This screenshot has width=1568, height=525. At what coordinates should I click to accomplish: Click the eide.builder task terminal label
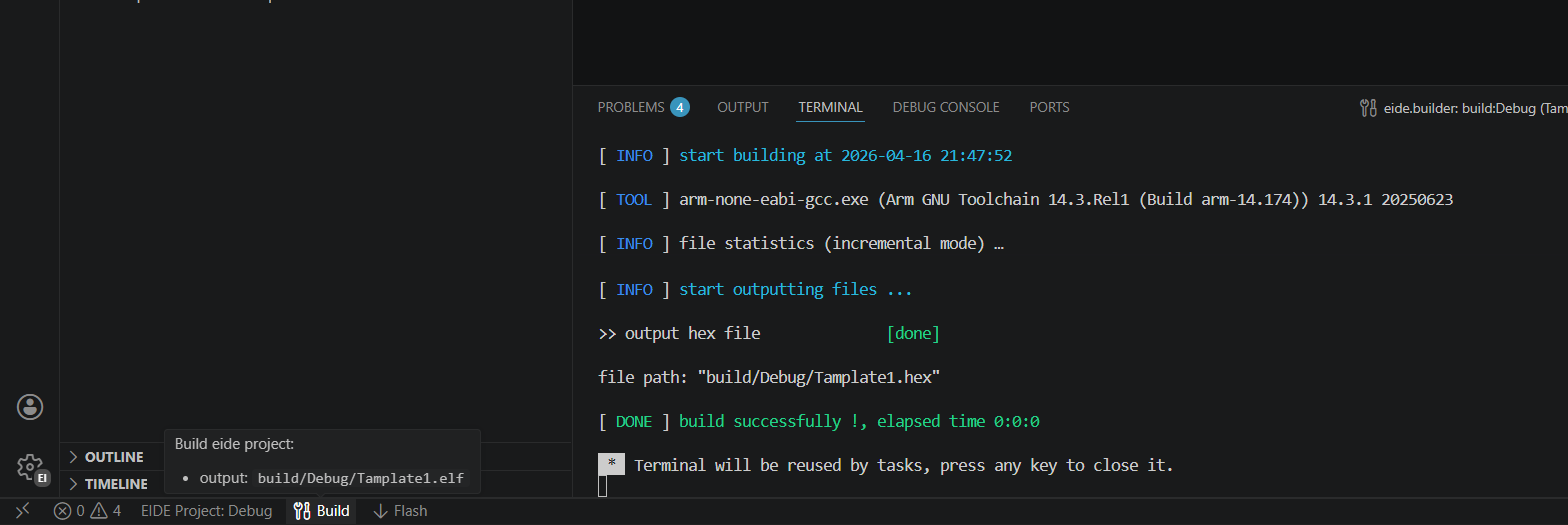[x=1475, y=107]
